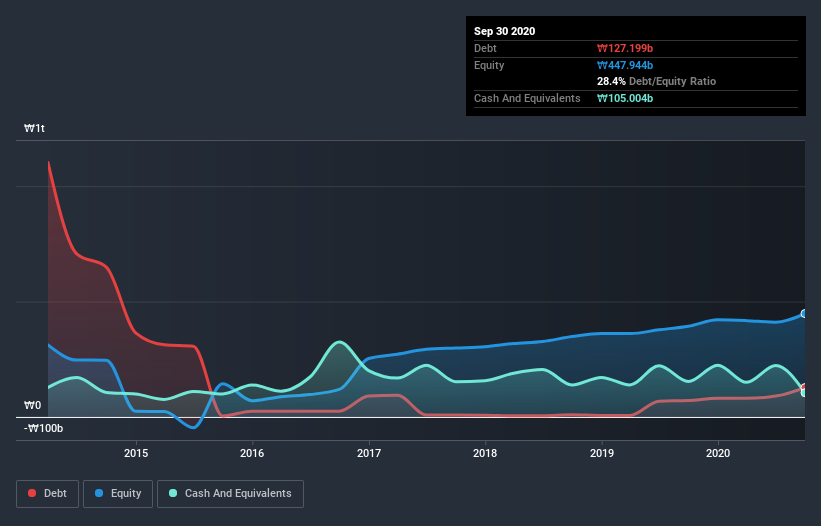Click the teal Cash endpoint marker

point(804,392)
